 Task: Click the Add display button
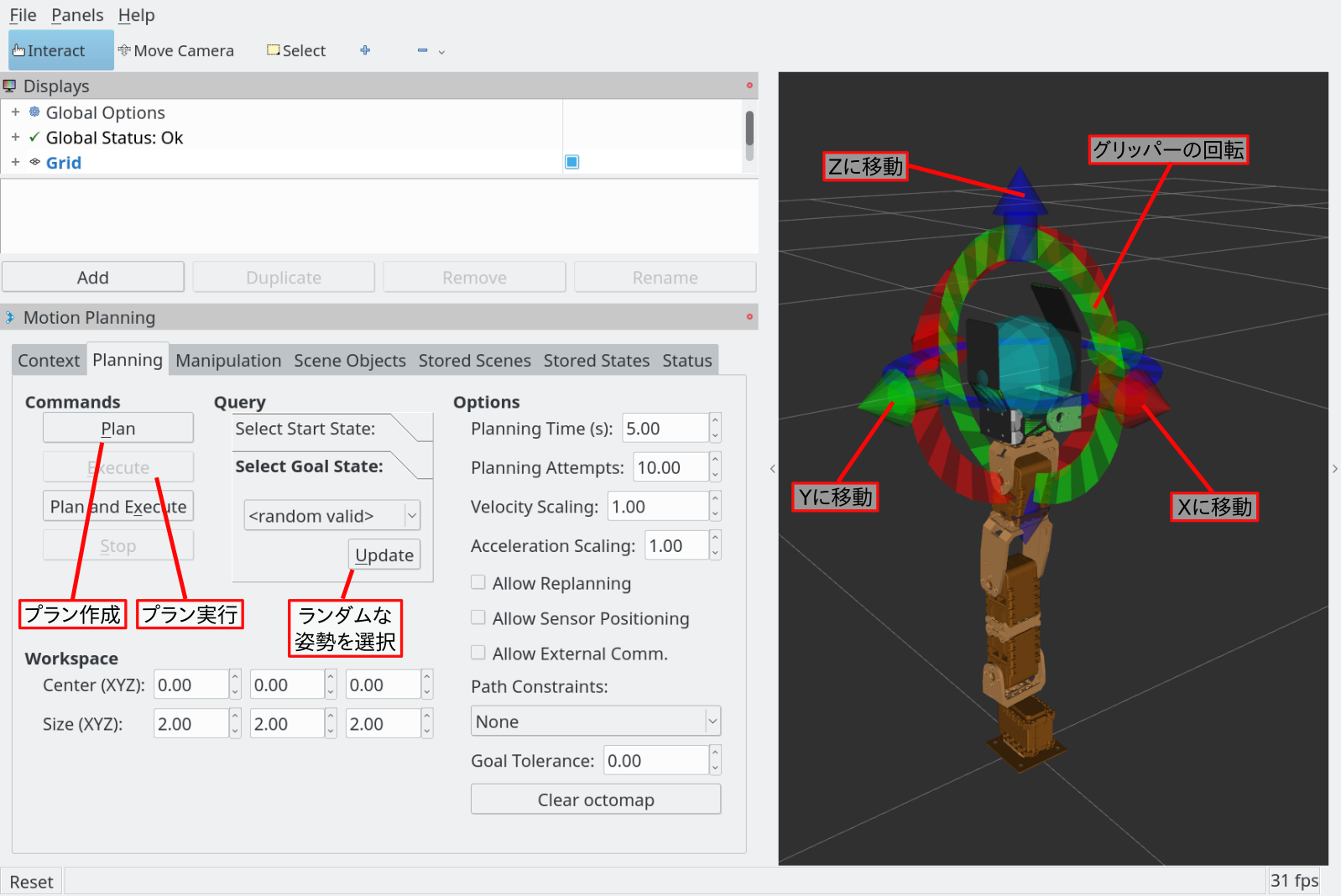(93, 277)
